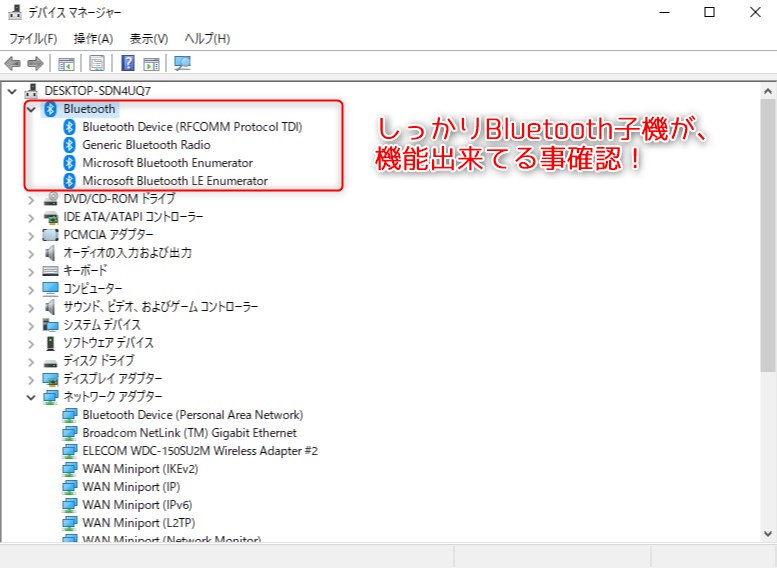The image size is (777, 568).
Task: Minimize the Device Manager window
Action: pos(664,12)
